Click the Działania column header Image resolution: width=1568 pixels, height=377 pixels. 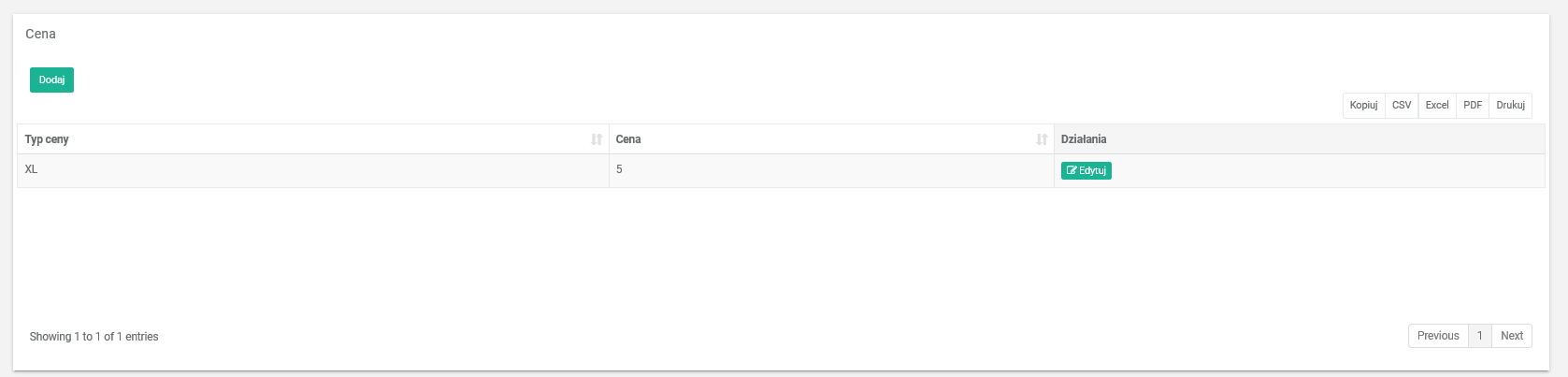click(1084, 139)
